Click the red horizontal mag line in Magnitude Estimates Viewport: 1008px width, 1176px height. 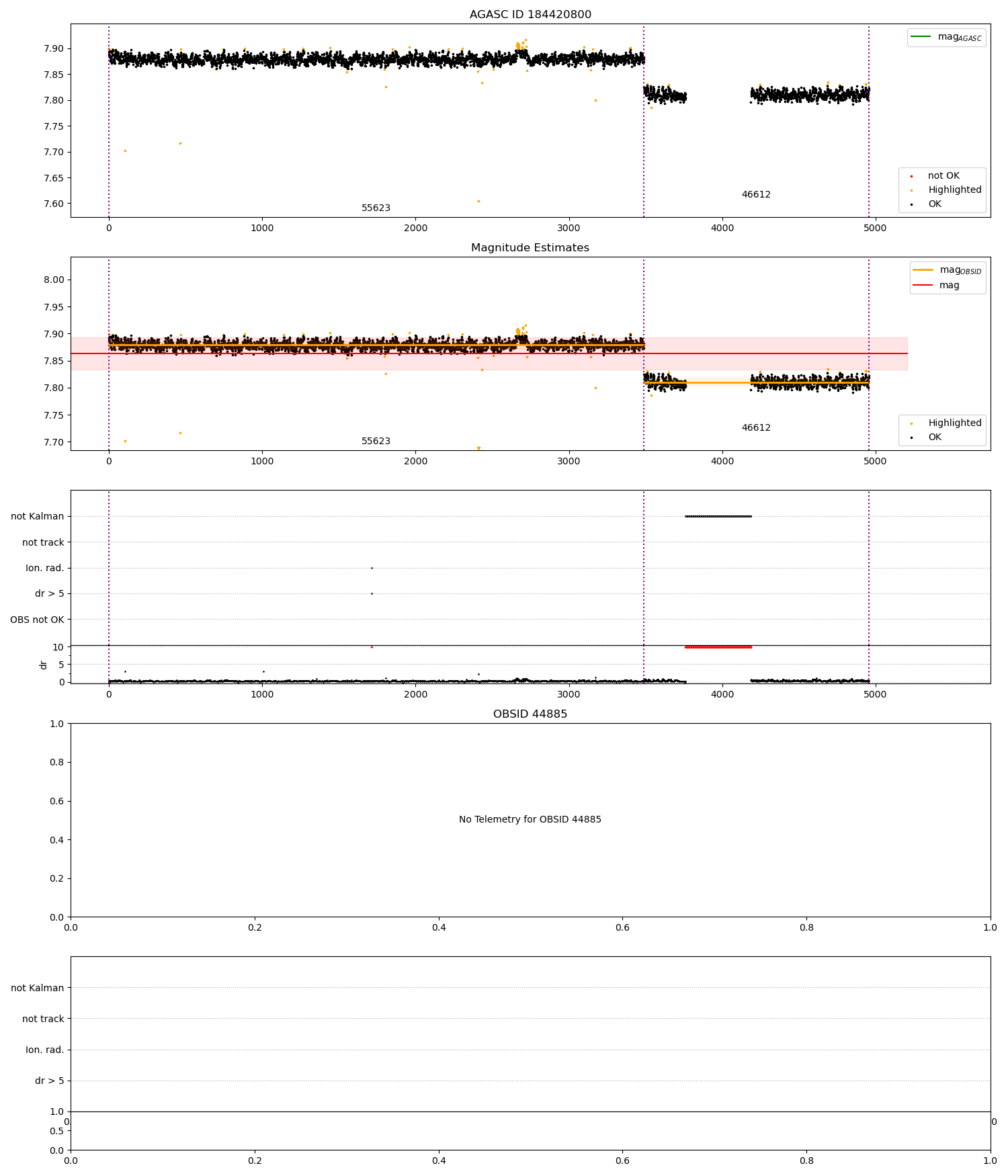[489, 353]
